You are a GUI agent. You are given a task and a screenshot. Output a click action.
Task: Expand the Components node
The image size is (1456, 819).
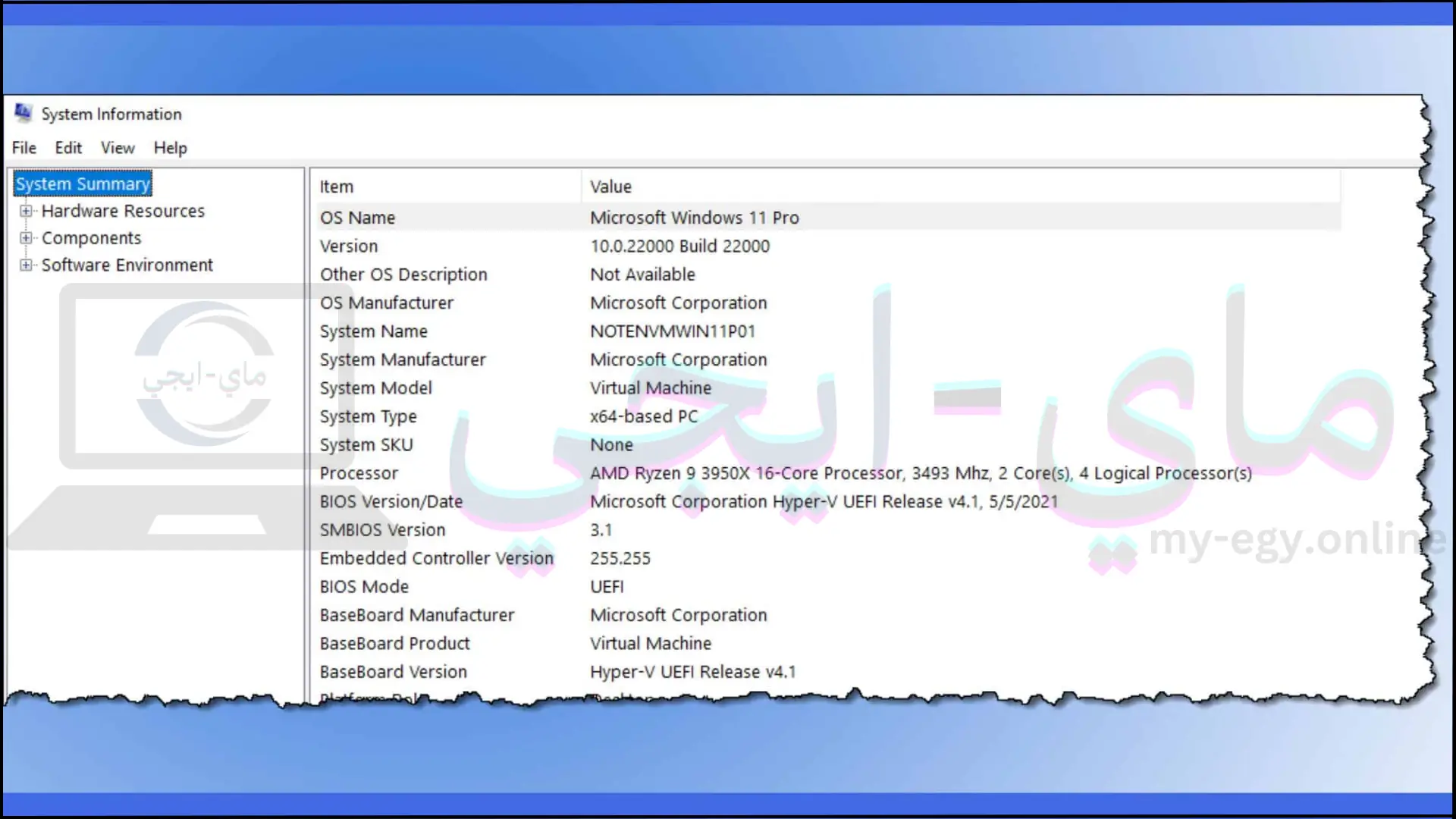26,238
